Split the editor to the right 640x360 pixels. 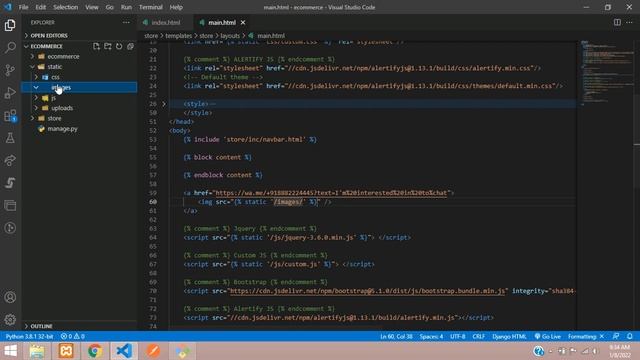pos(617,22)
